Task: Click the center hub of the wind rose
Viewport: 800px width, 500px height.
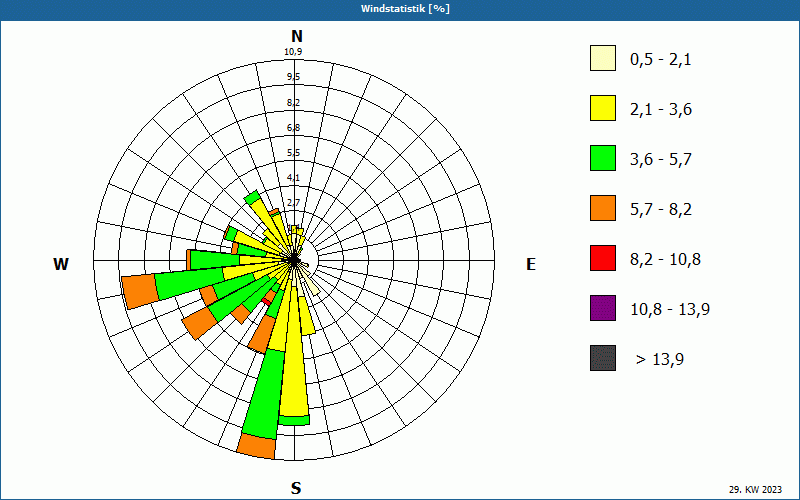Action: tap(294, 260)
